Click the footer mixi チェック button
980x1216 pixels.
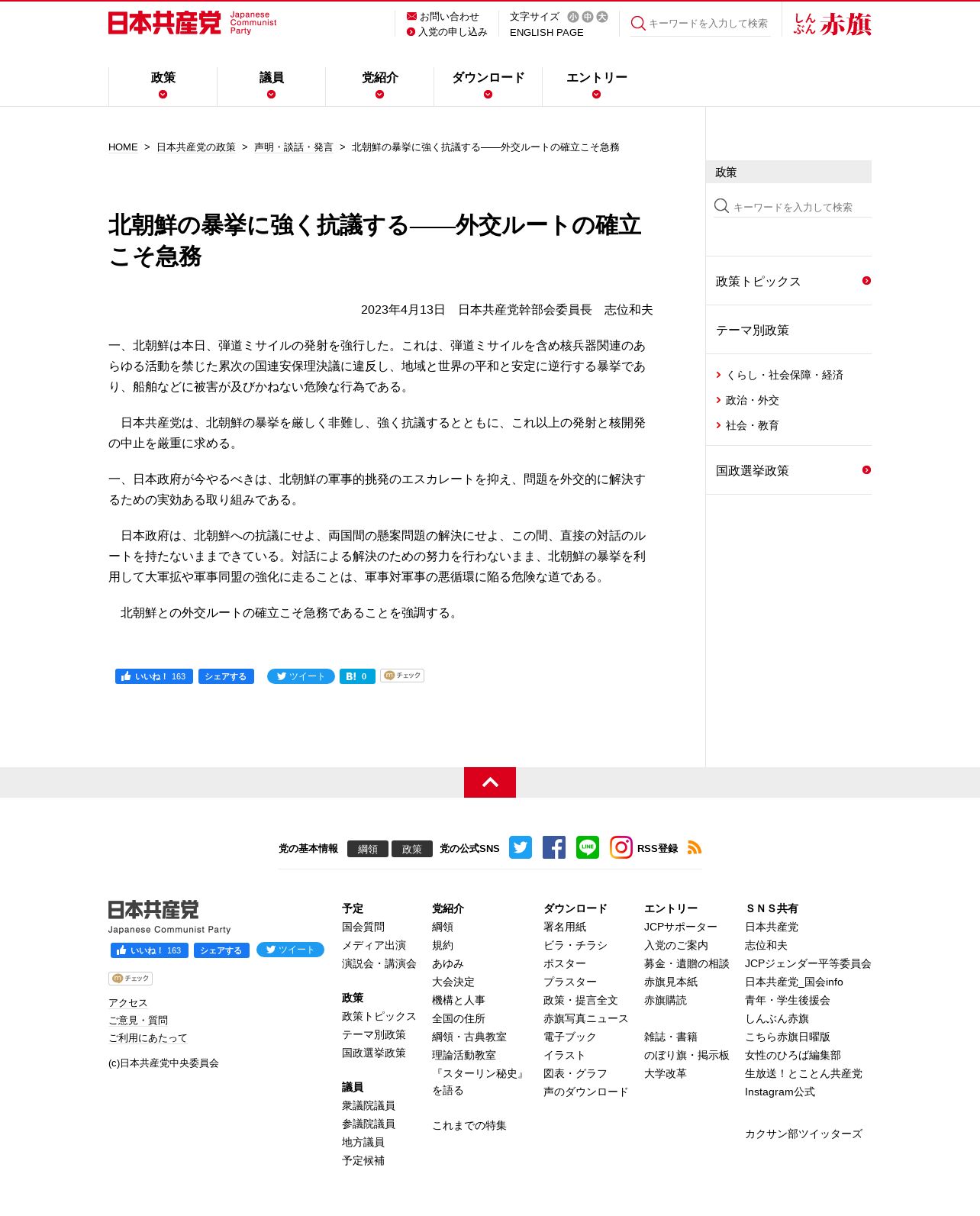(x=131, y=978)
